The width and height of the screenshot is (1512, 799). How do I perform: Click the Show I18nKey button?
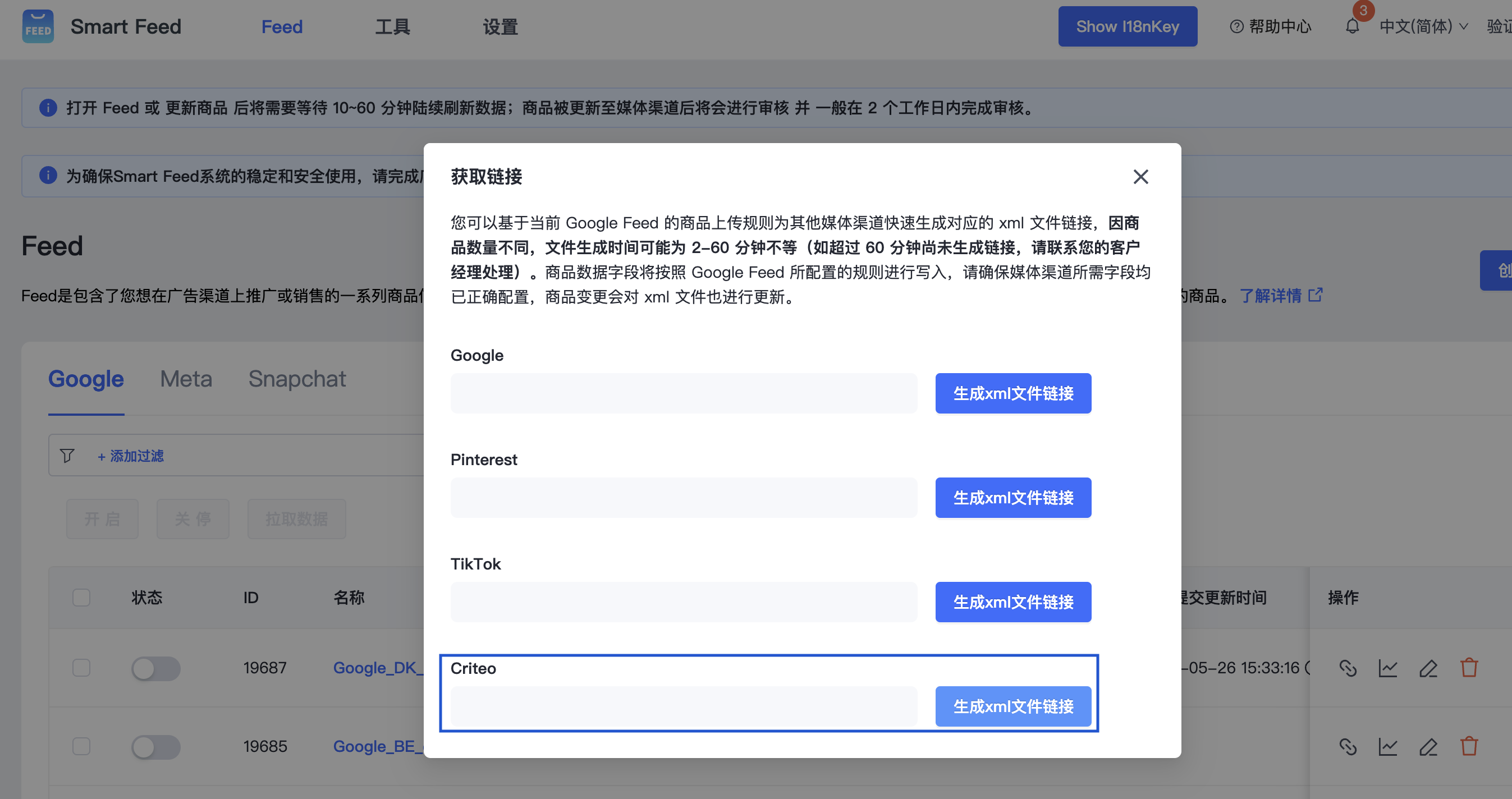pos(1128,26)
